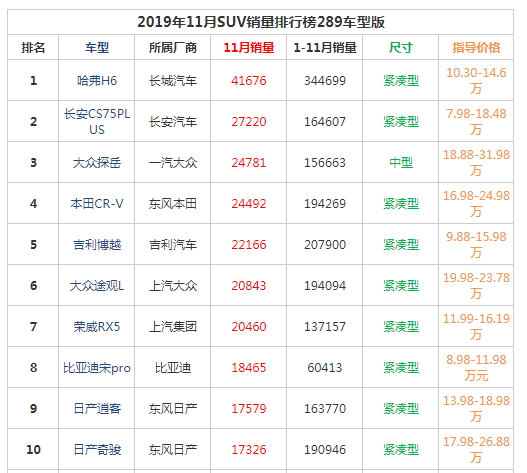This screenshot has width=527, height=473.
Task: Click the November sales value 24492
Action: click(x=249, y=204)
